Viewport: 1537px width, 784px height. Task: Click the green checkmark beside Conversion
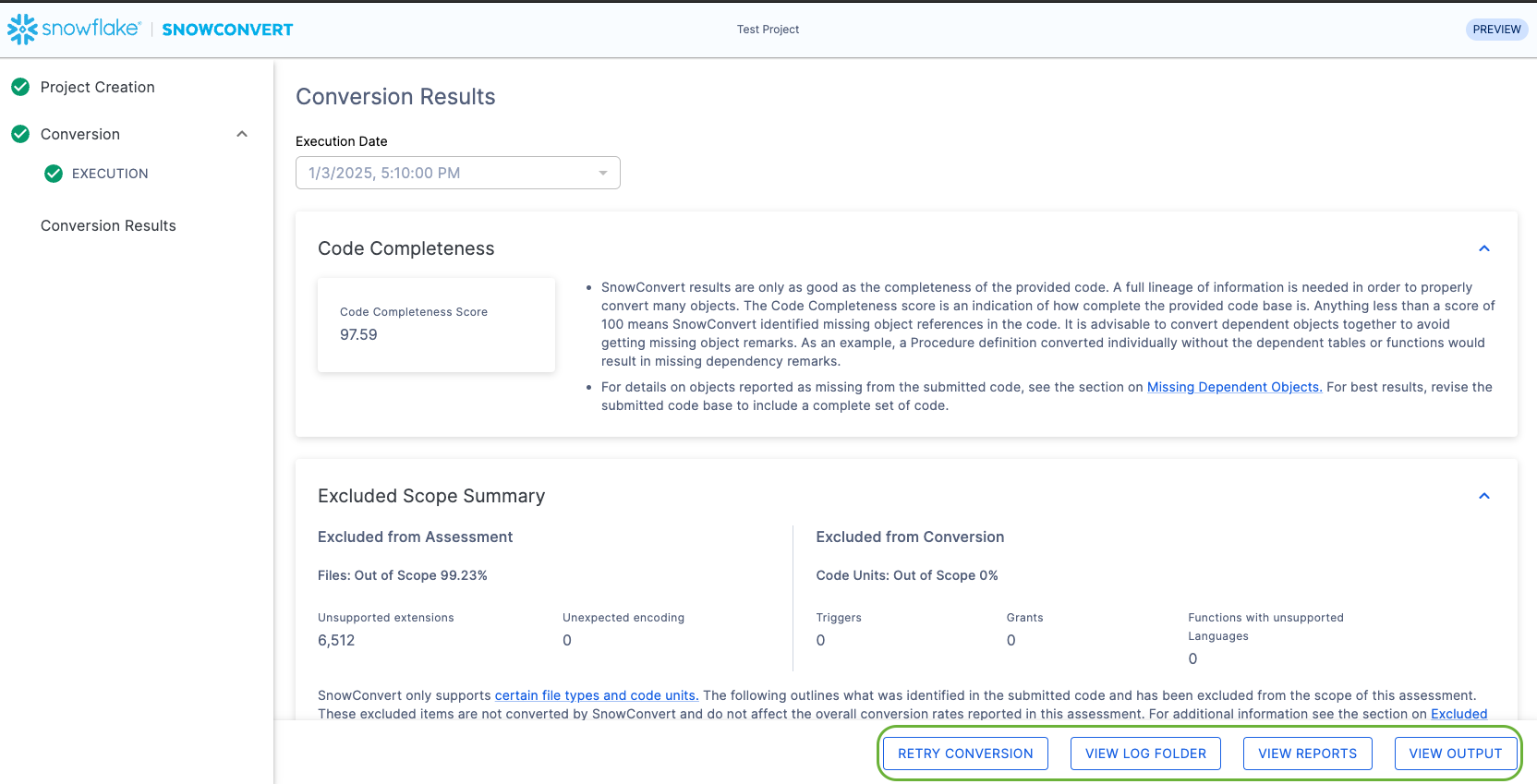[20, 134]
